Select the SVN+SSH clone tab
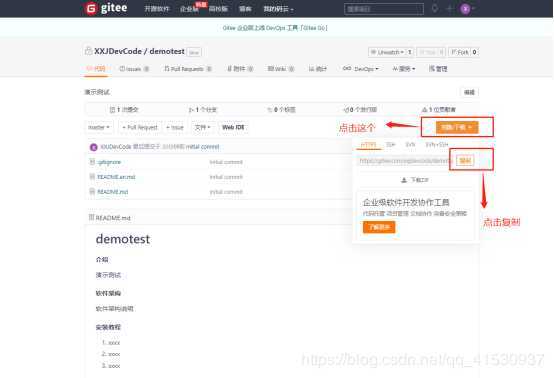 (x=437, y=145)
